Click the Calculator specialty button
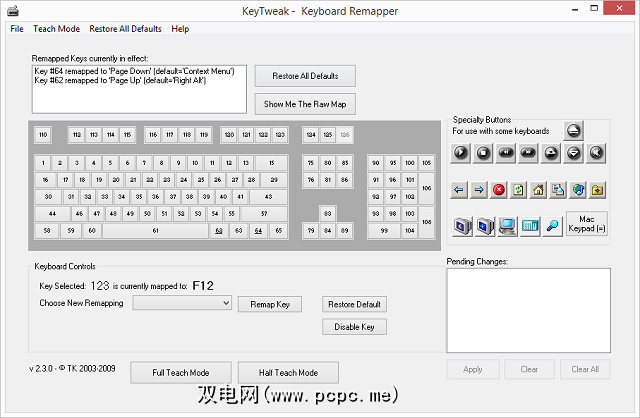Image resolution: width=640 pixels, height=418 pixels. (530, 225)
